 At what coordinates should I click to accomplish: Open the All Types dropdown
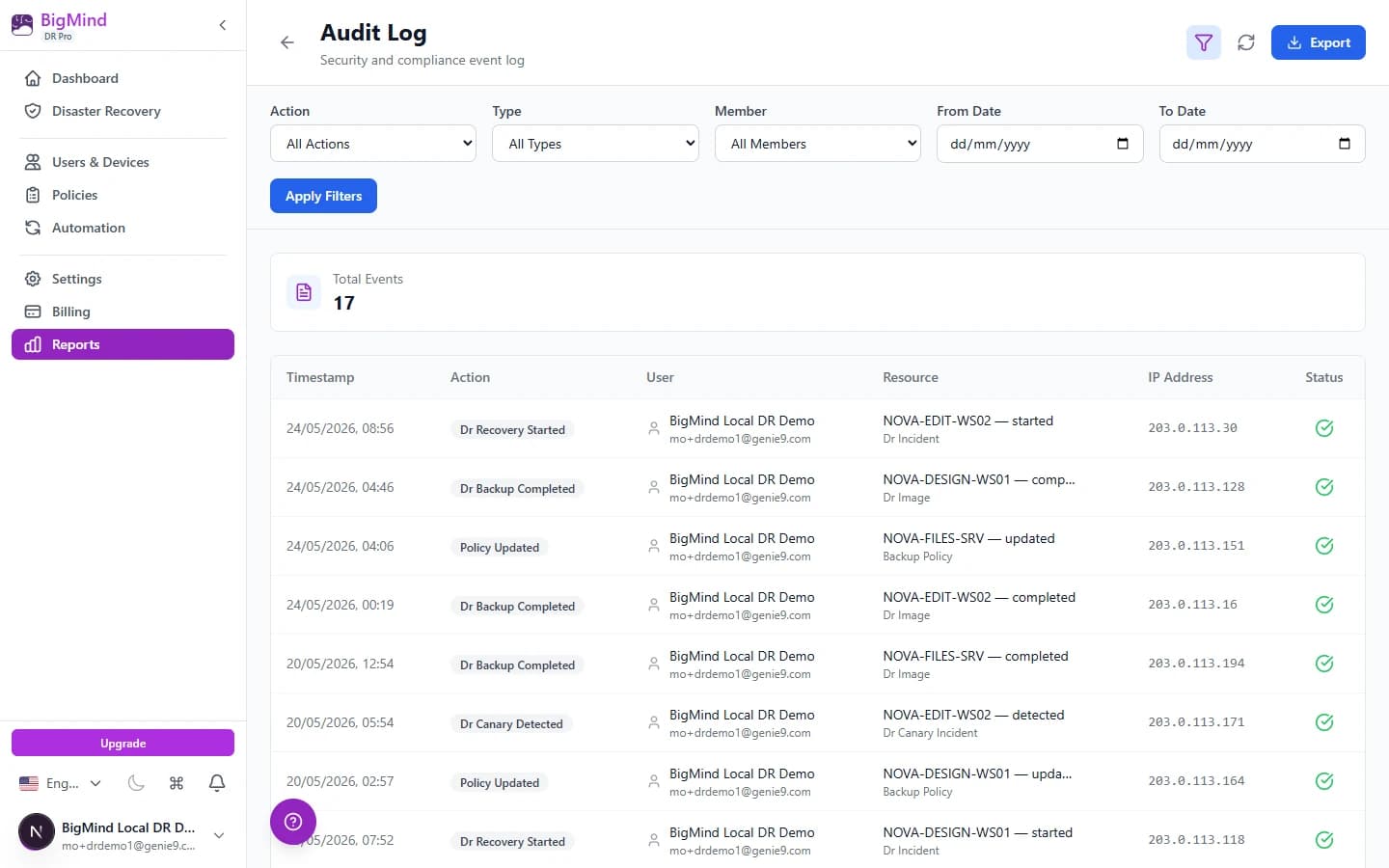[x=595, y=144]
